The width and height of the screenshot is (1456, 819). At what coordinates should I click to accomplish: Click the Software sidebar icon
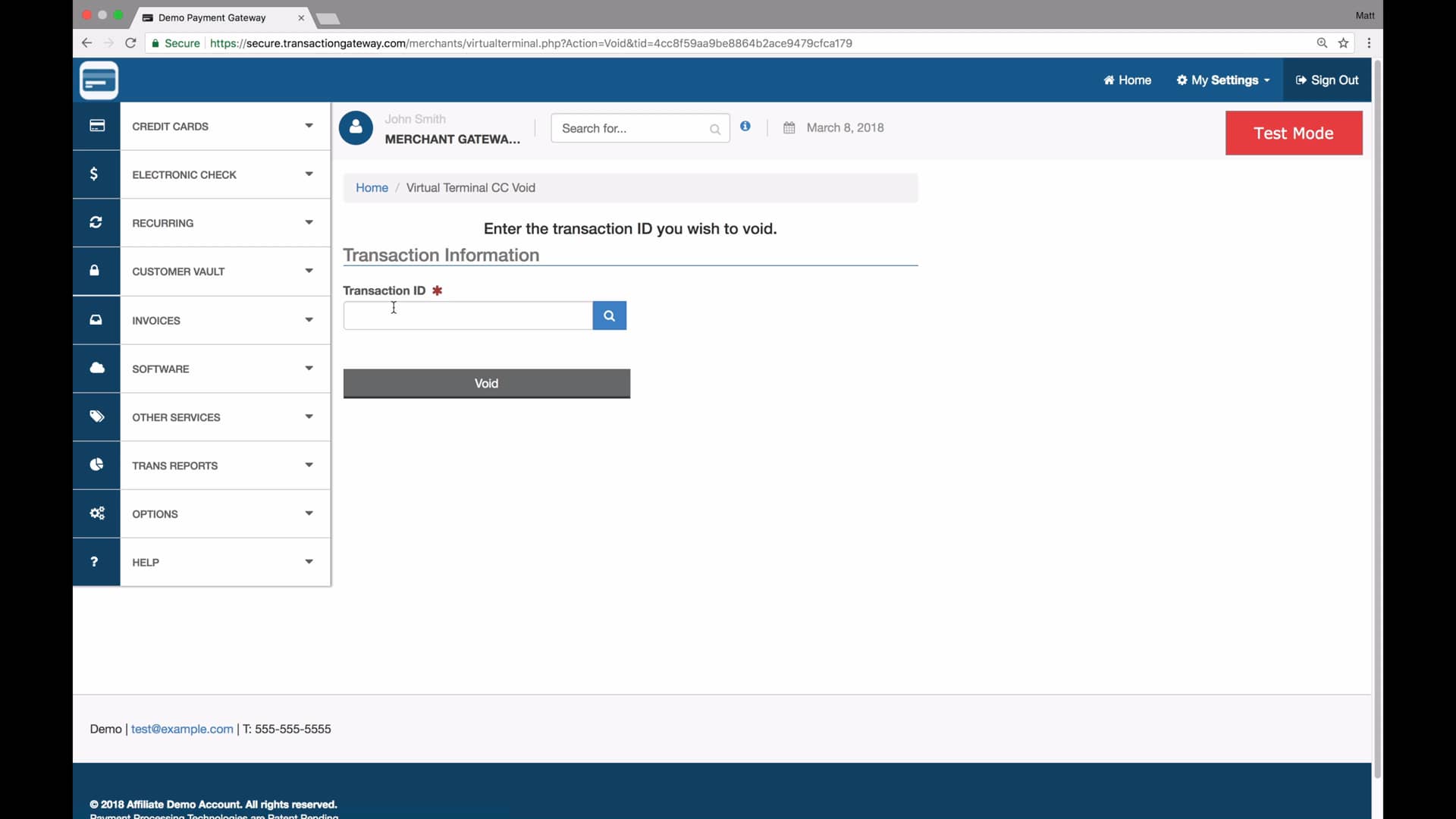(96, 367)
